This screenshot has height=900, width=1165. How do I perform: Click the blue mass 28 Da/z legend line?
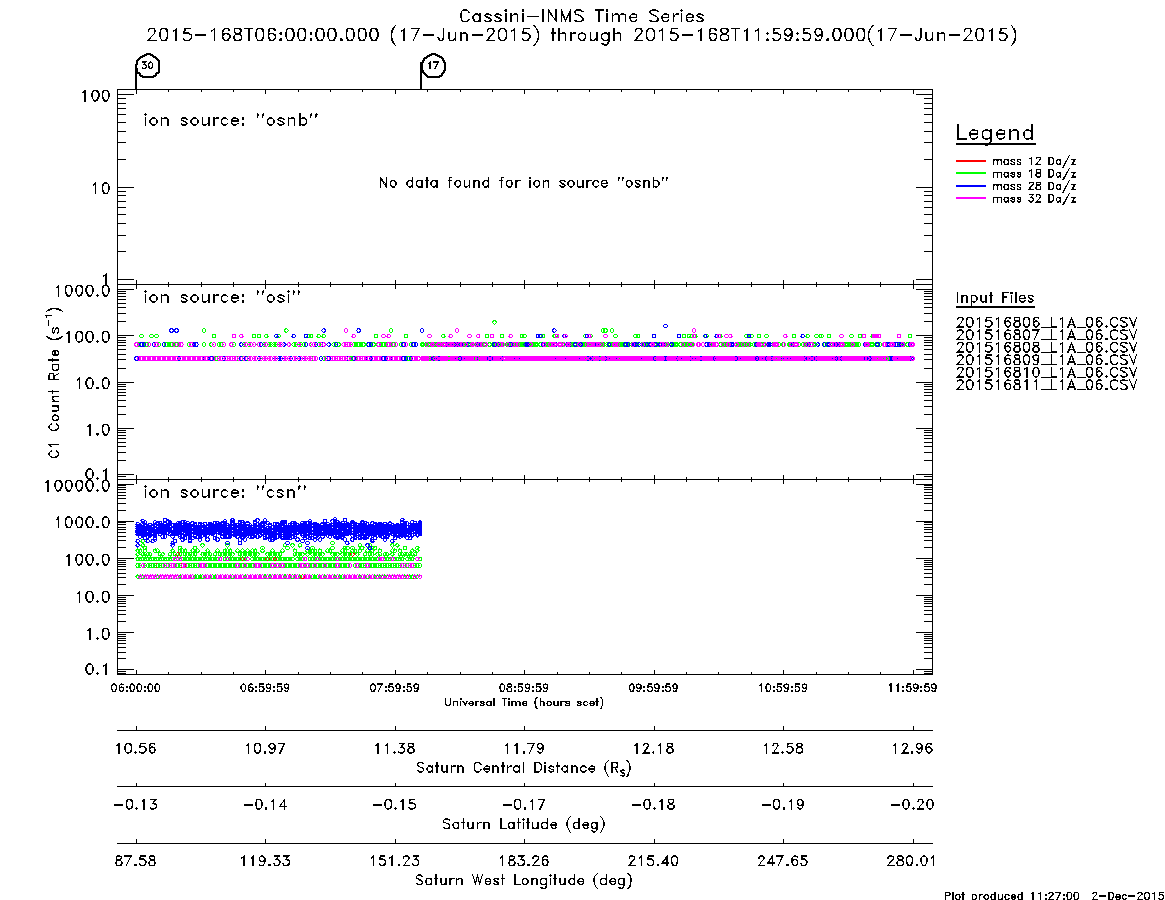(x=970, y=186)
